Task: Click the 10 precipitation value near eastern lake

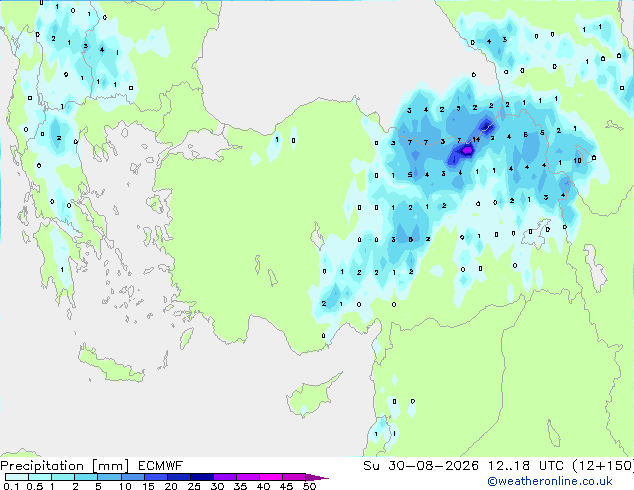Action: 577,161
